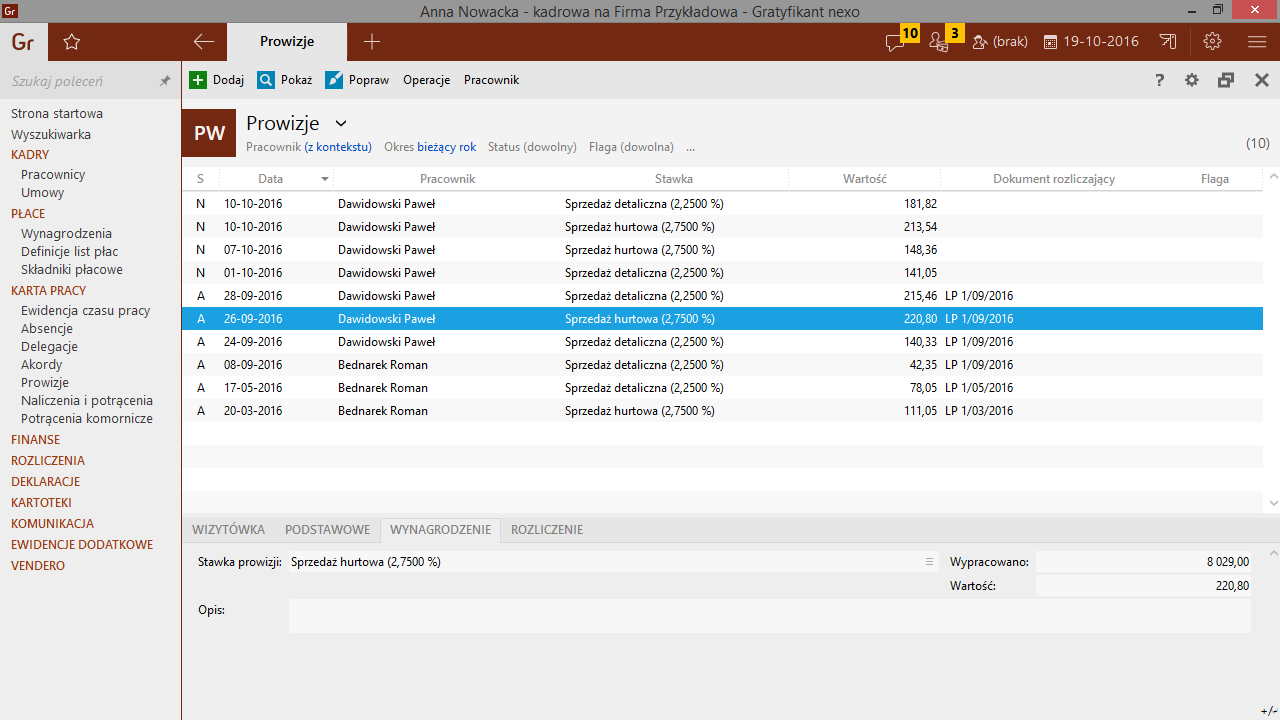Viewport: 1280px width, 720px height.
Task: Open Akordy in sidebar
Action: (x=42, y=365)
